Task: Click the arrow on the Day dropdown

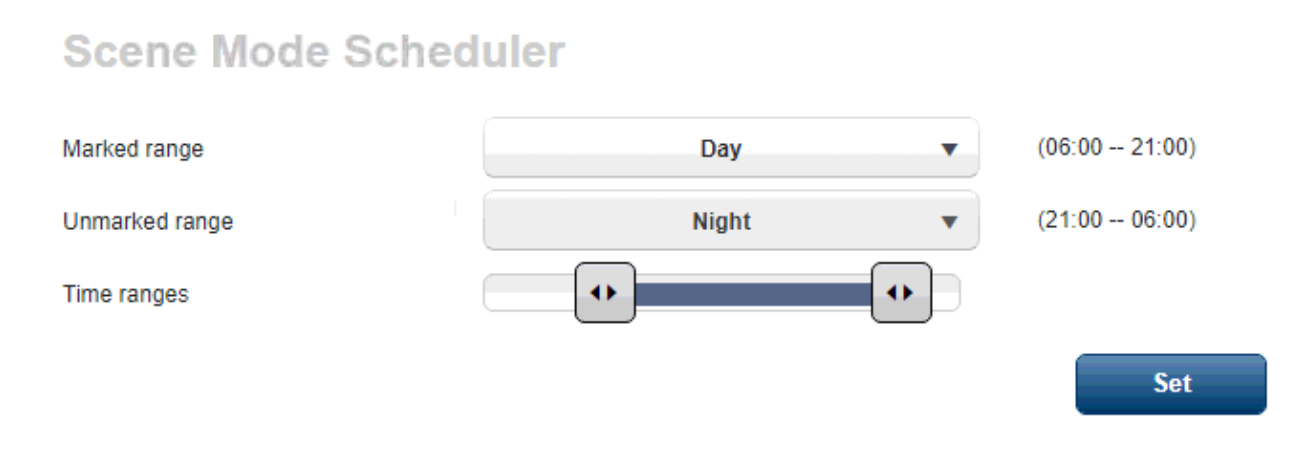Action: [x=949, y=150]
